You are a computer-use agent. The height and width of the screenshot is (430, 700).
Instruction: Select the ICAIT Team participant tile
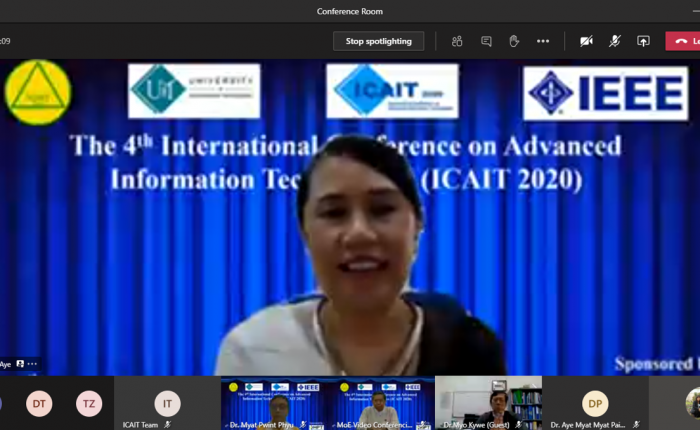(167, 404)
